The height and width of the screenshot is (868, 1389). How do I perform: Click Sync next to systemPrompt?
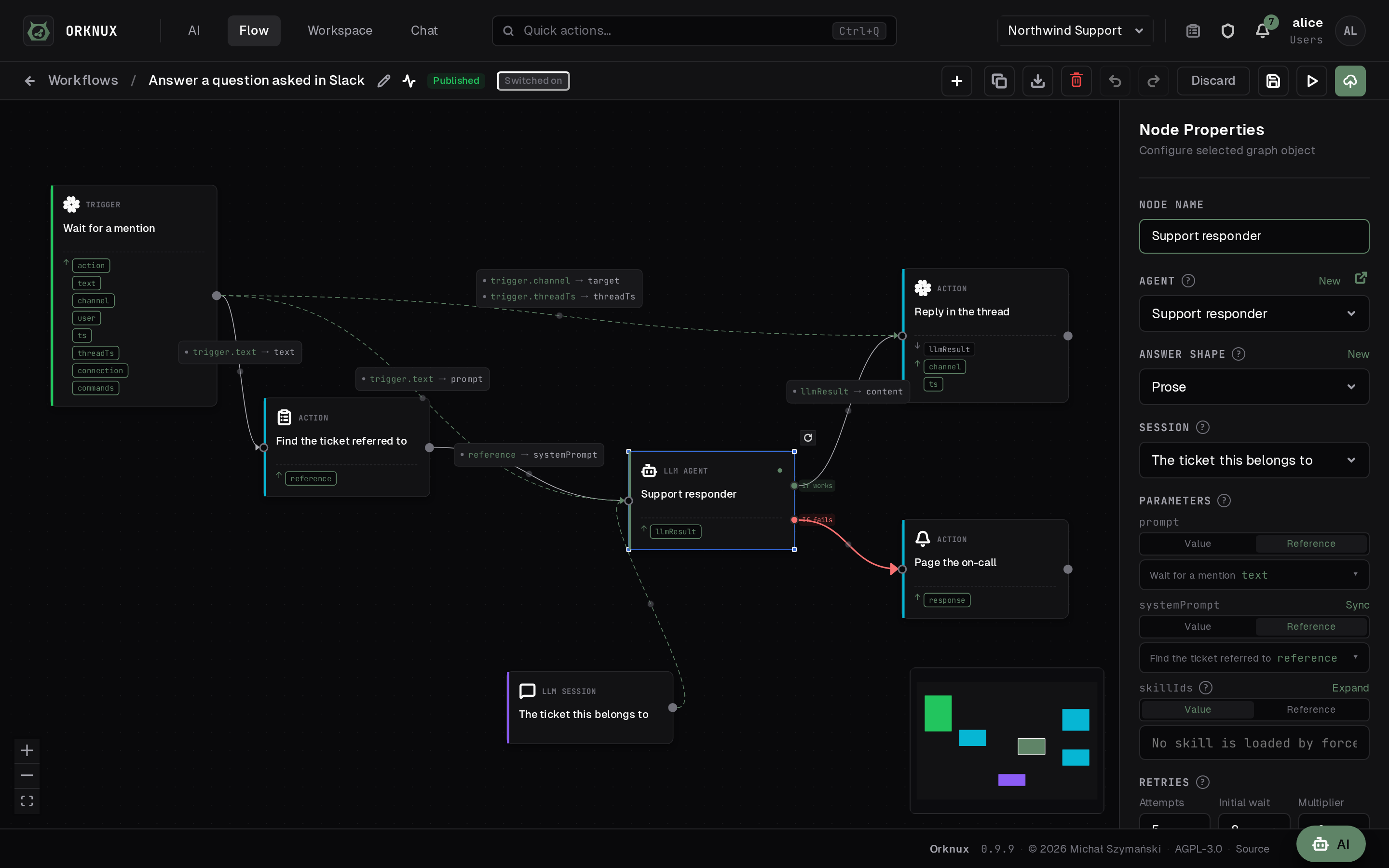click(1357, 605)
